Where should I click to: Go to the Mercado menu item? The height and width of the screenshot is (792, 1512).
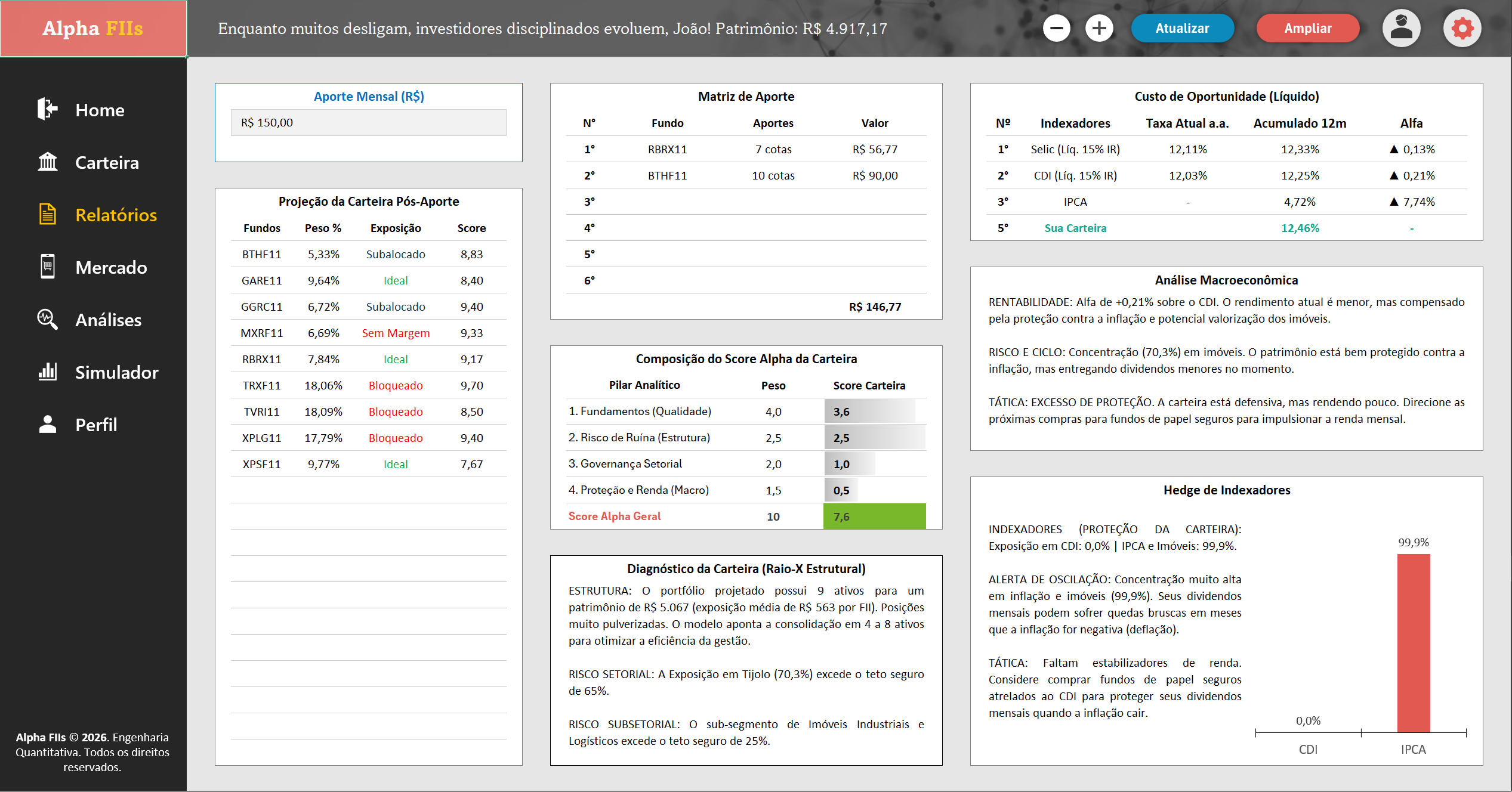click(111, 268)
